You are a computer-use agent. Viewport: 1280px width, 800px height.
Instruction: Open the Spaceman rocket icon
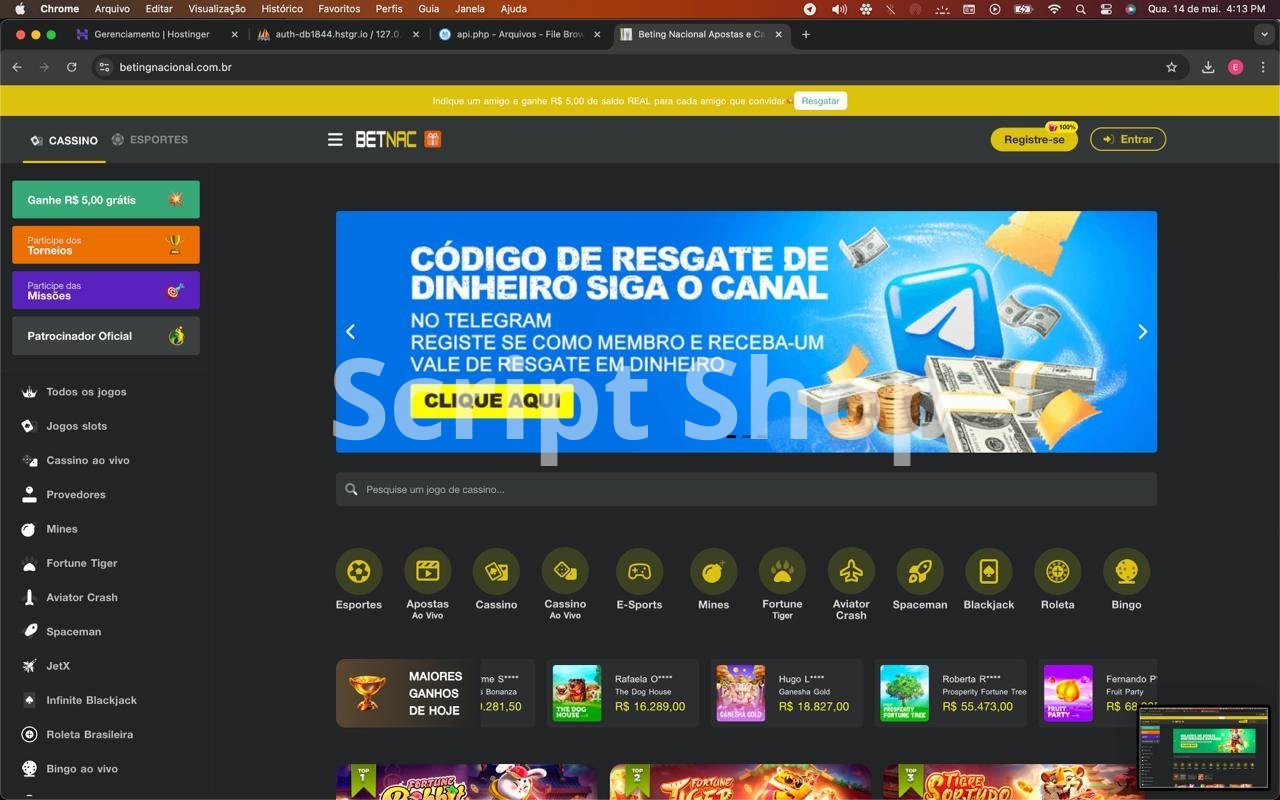[920, 572]
